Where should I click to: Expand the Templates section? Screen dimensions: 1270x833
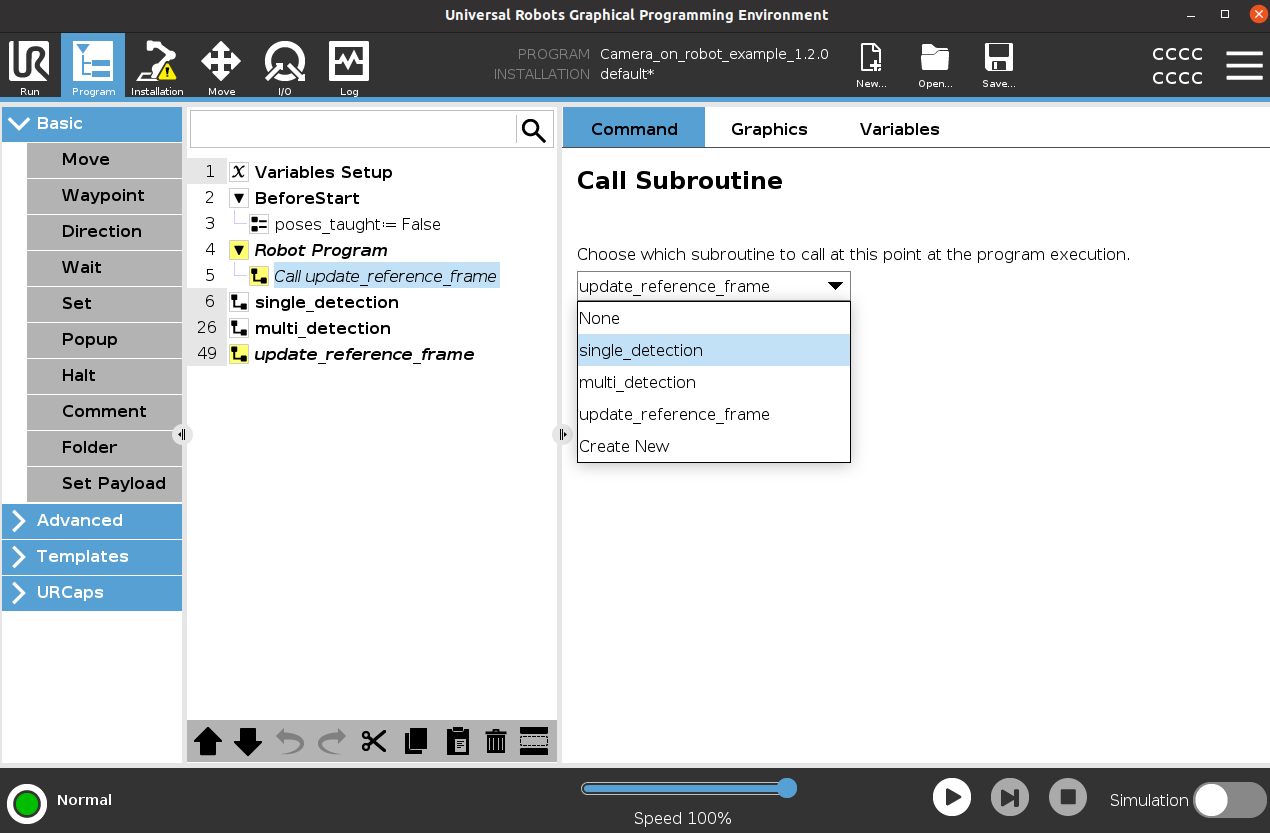coord(92,557)
